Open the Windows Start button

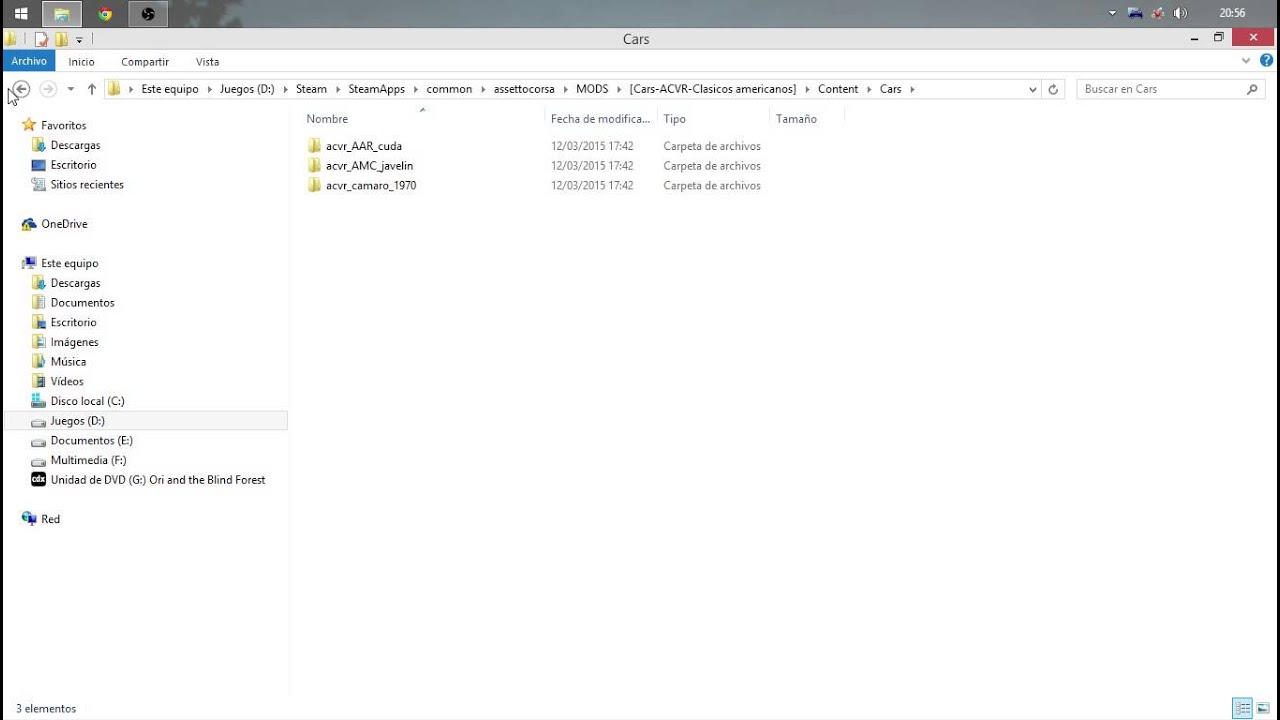pyautogui.click(x=21, y=14)
